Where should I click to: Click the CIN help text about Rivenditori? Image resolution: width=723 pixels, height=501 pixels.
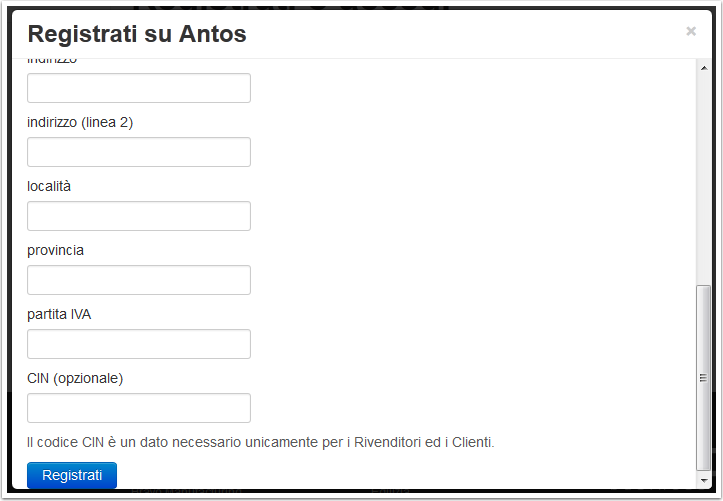261,442
